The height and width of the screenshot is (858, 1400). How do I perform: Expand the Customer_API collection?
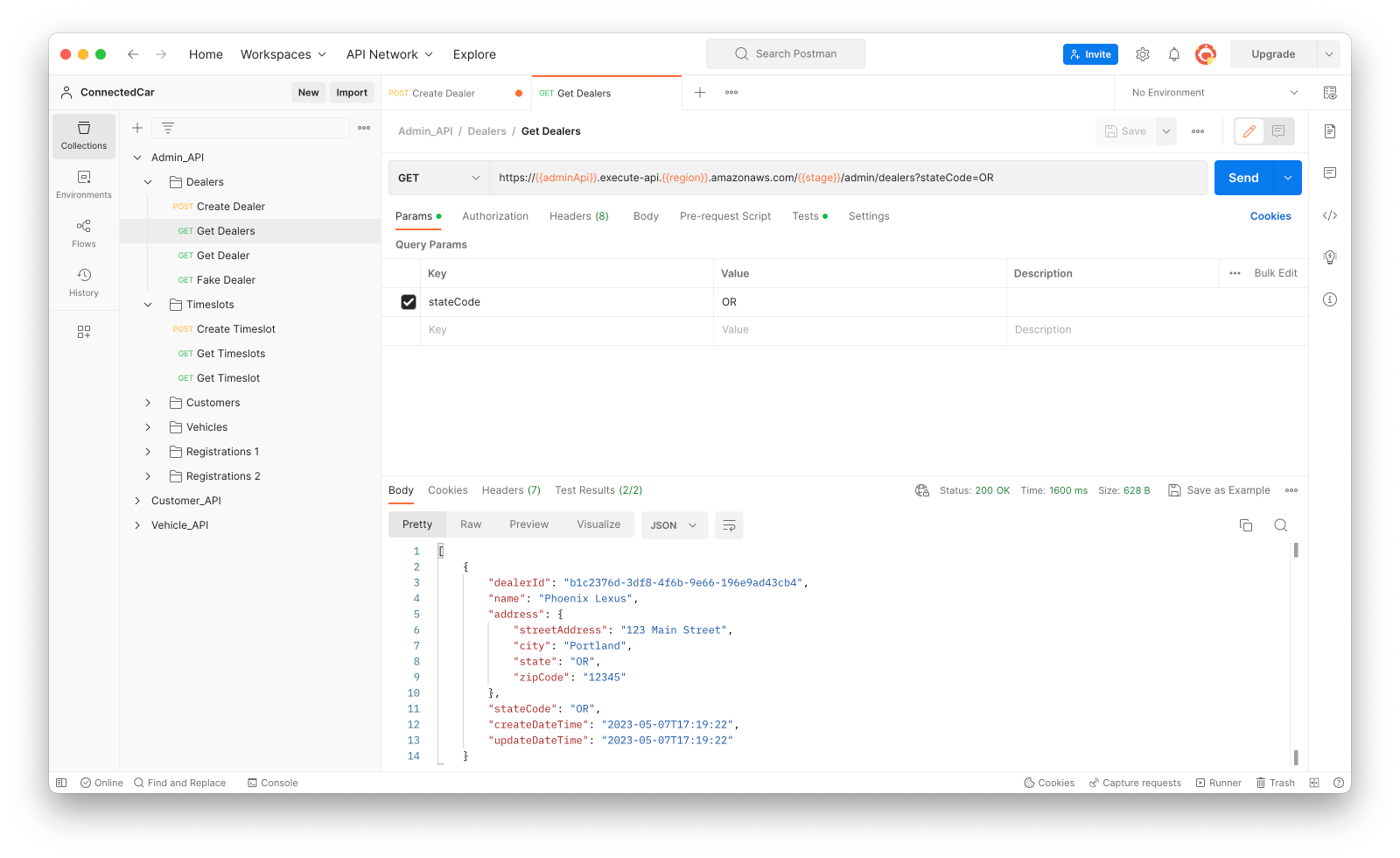tap(137, 501)
